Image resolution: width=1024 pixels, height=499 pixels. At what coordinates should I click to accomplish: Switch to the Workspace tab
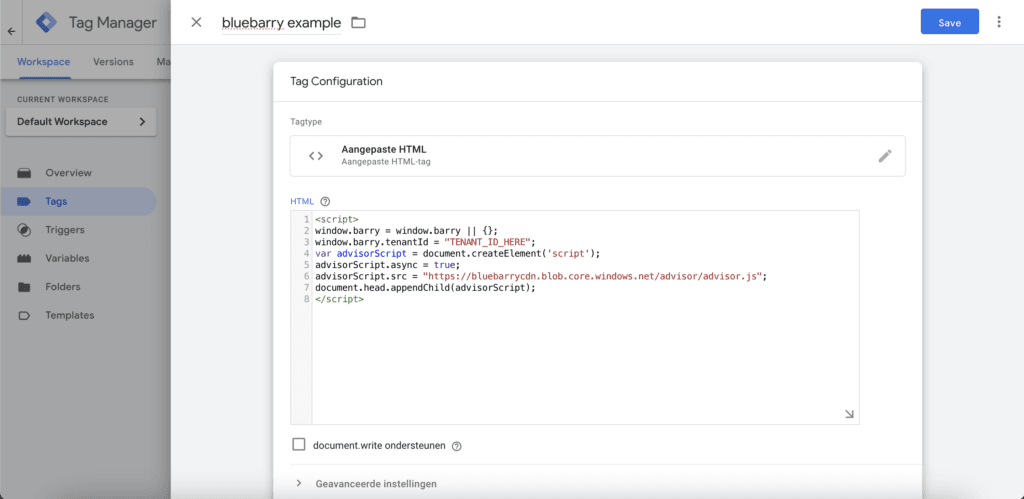click(x=44, y=62)
